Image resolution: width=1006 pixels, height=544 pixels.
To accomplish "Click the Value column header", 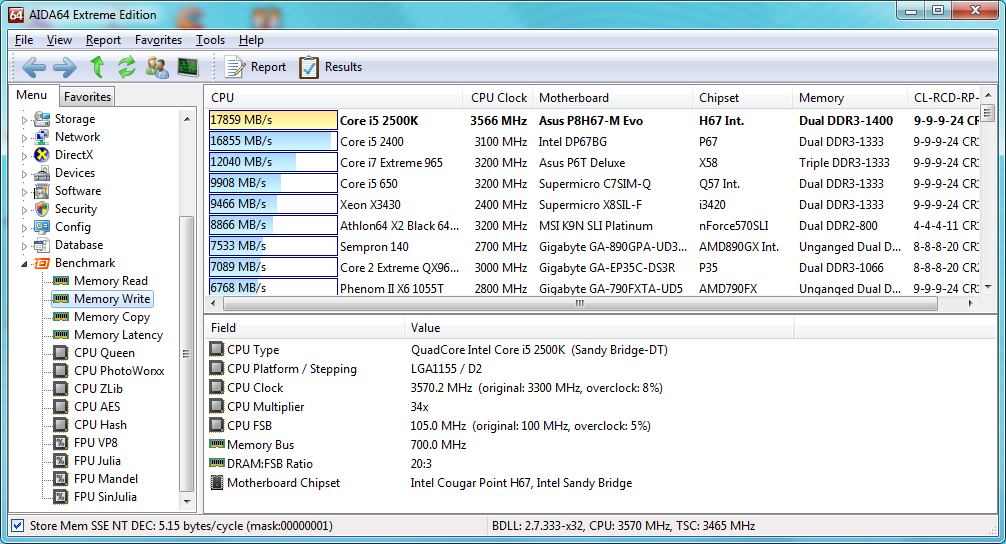I will [599, 328].
